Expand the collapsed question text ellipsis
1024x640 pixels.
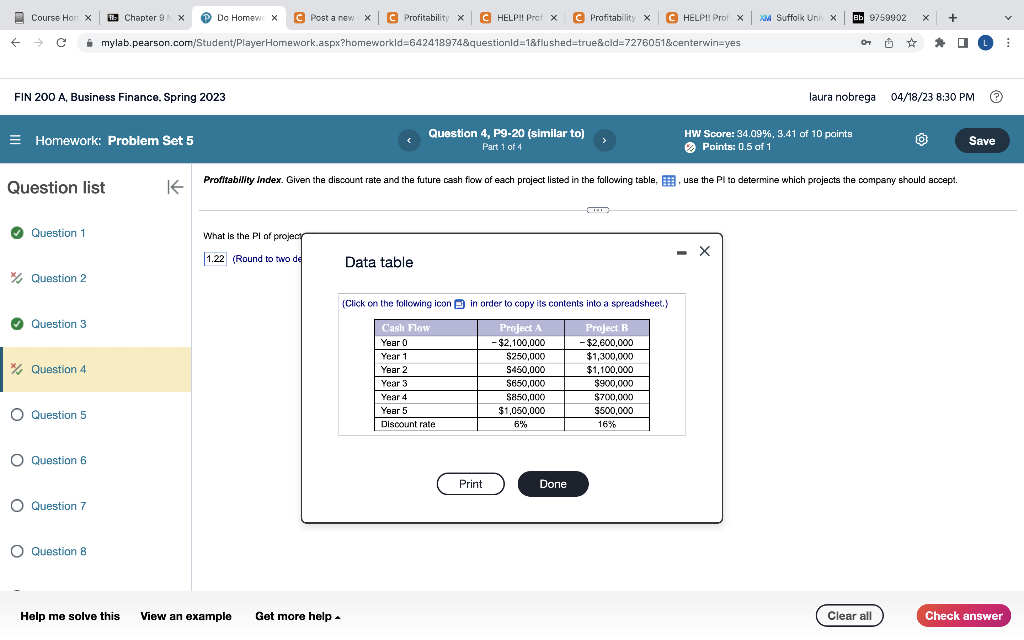598,211
